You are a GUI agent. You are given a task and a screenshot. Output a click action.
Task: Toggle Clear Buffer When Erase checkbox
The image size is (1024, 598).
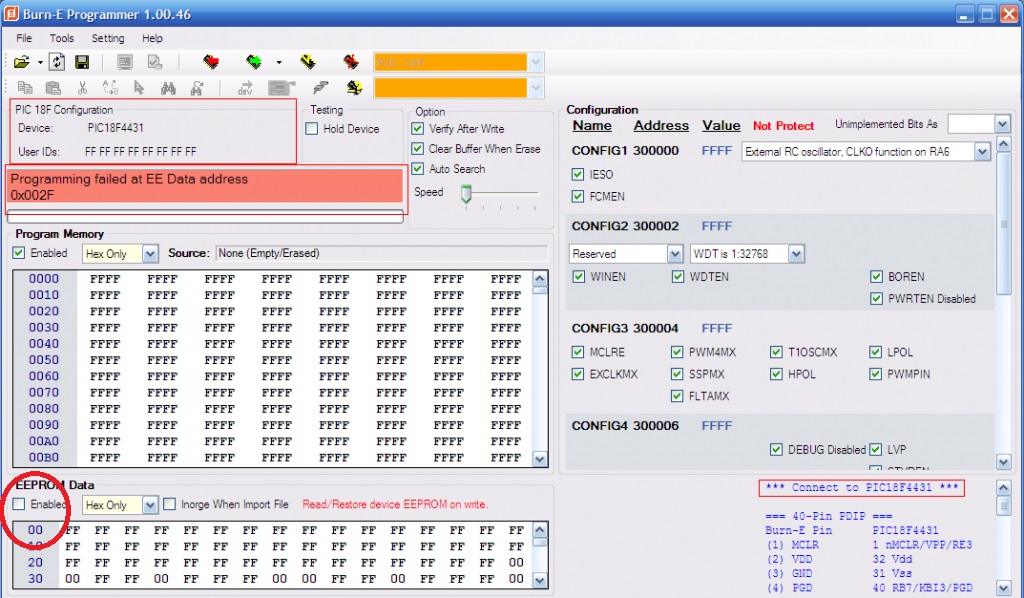(x=417, y=149)
